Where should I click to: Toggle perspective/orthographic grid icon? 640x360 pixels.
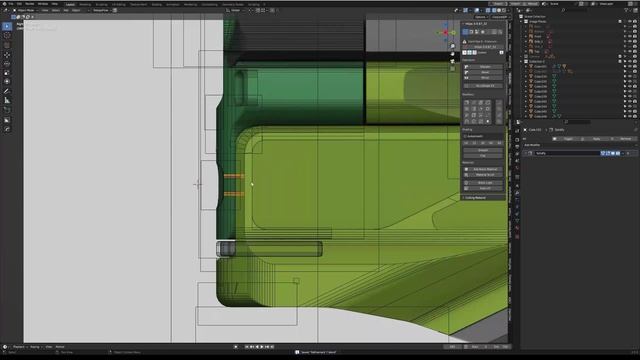click(452, 69)
